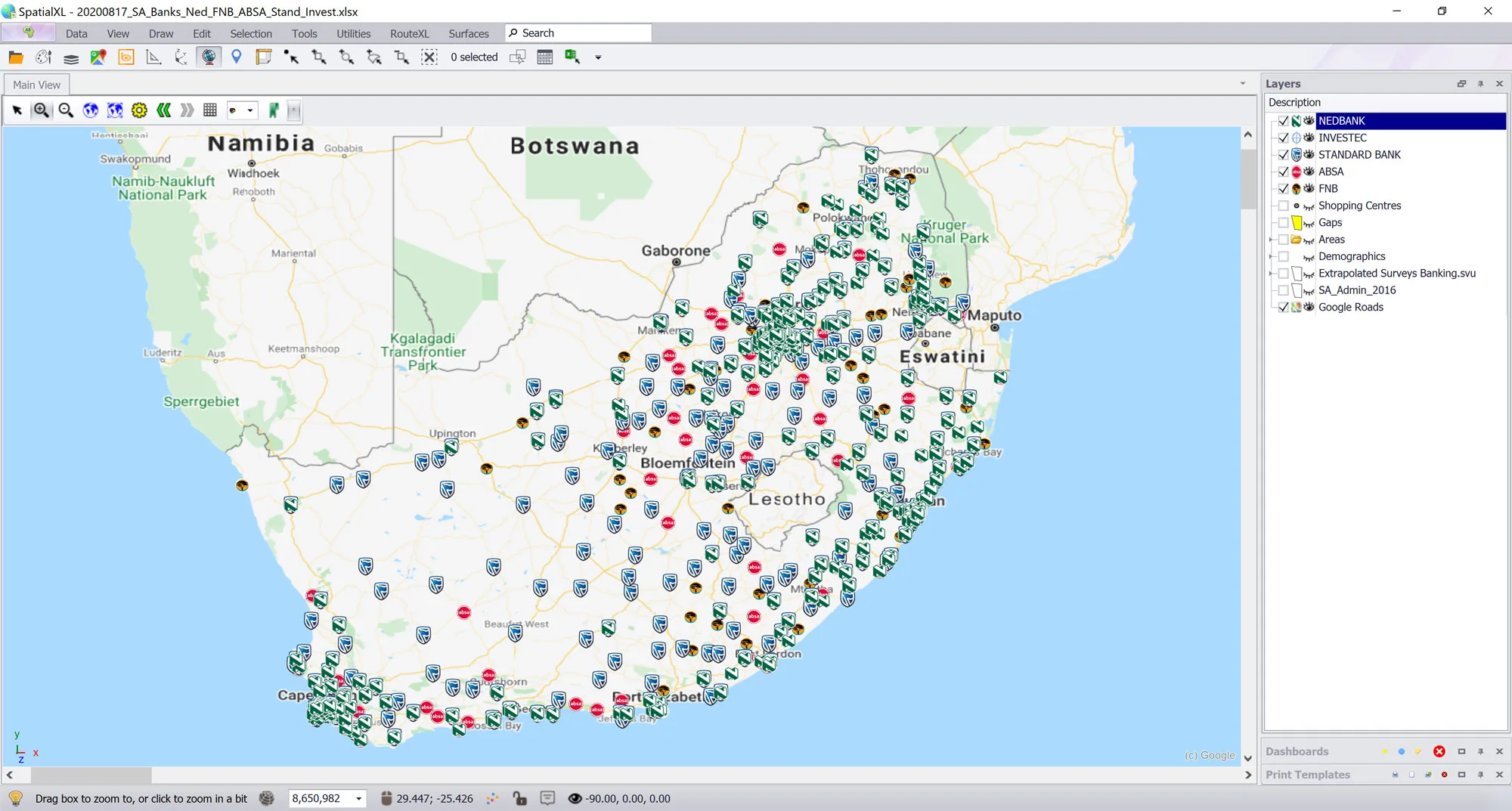
Task: Click the map vertical scrollbar down arrow
Action: (x=1247, y=758)
